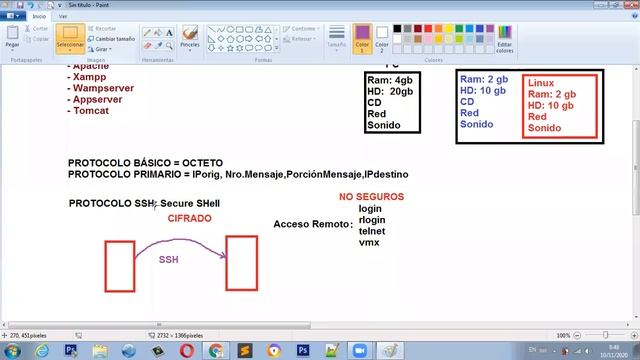Pick the Five-point star shape
640x360 pixels.
tap(230, 48)
